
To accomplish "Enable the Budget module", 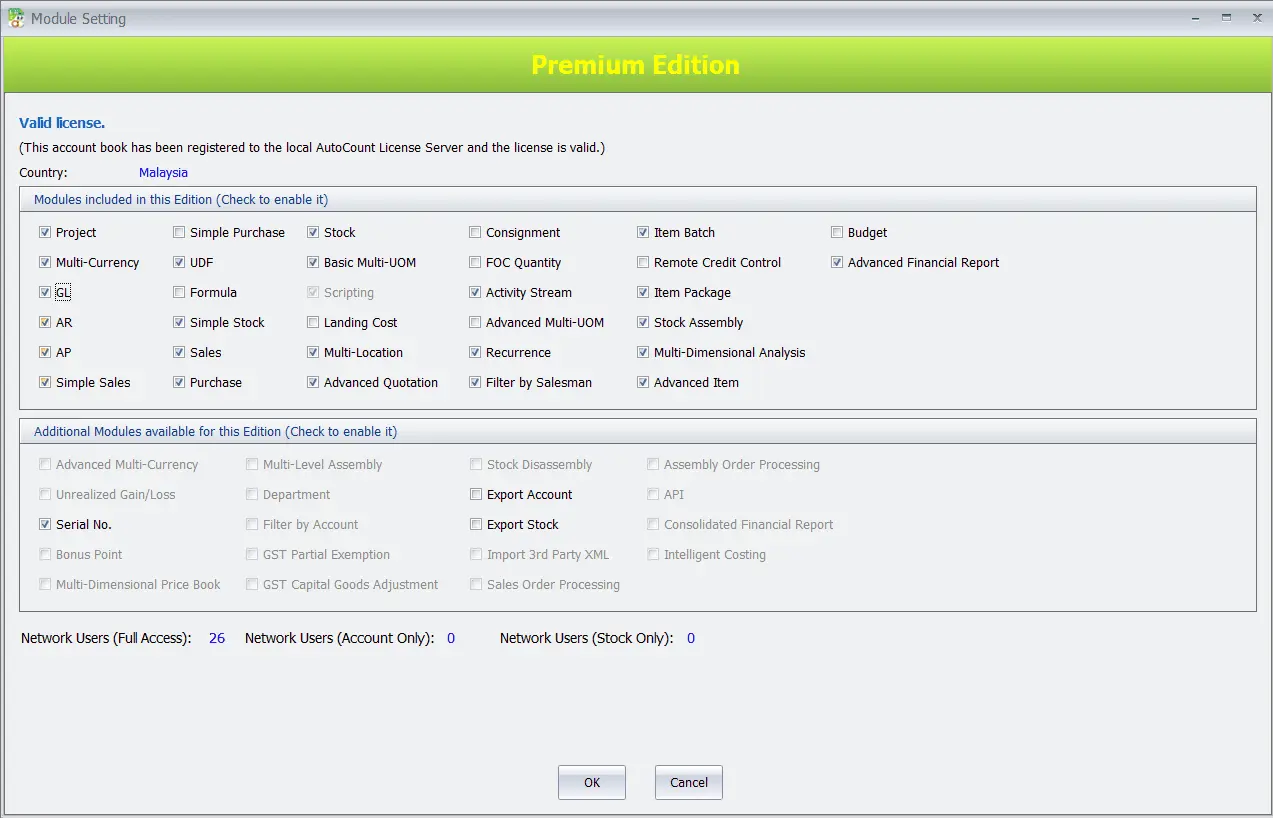I will [836, 232].
